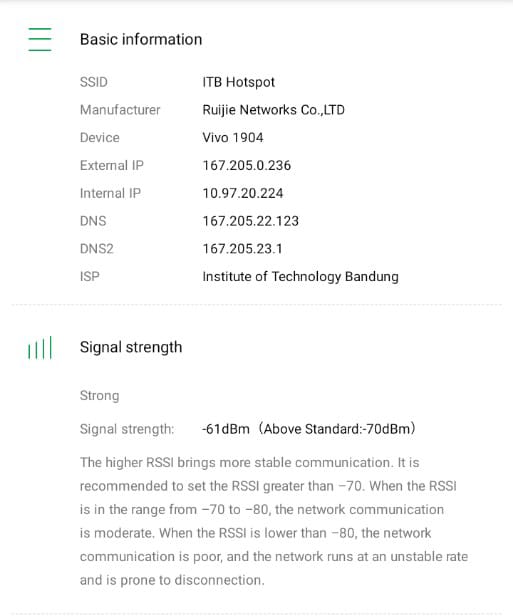513x616 pixels.
Task: Tap the ISP Institute of Technology Bandung
Action: point(300,277)
